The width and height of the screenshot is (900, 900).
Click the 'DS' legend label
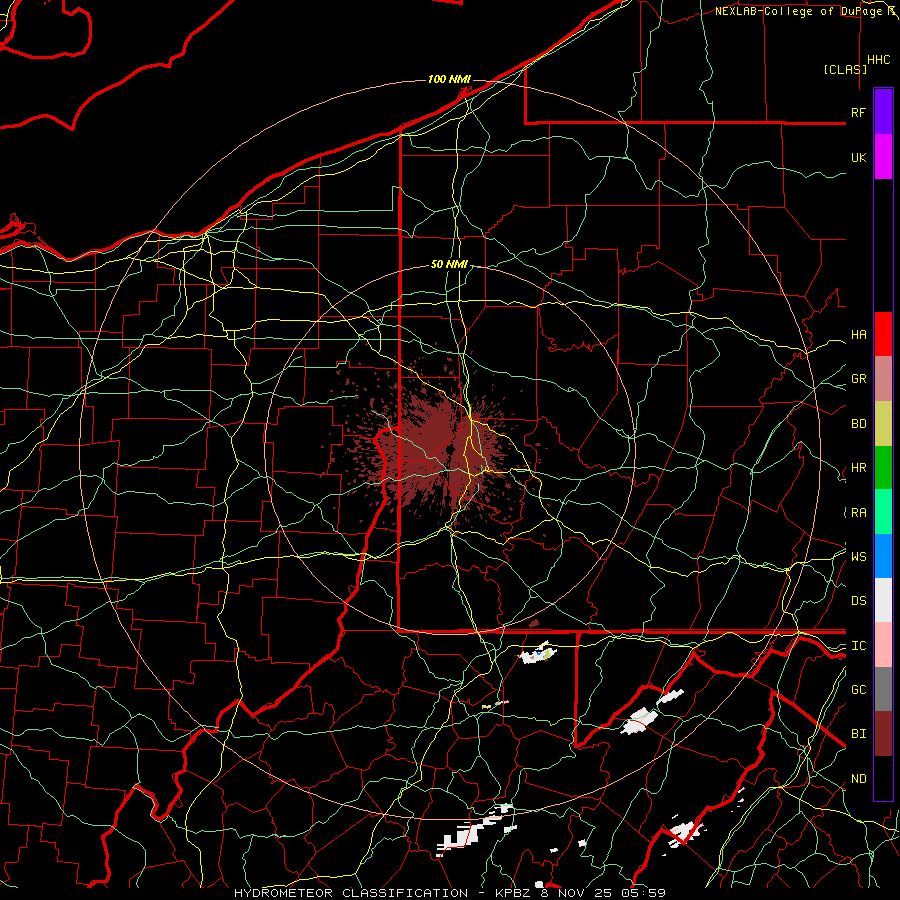pyautogui.click(x=858, y=601)
